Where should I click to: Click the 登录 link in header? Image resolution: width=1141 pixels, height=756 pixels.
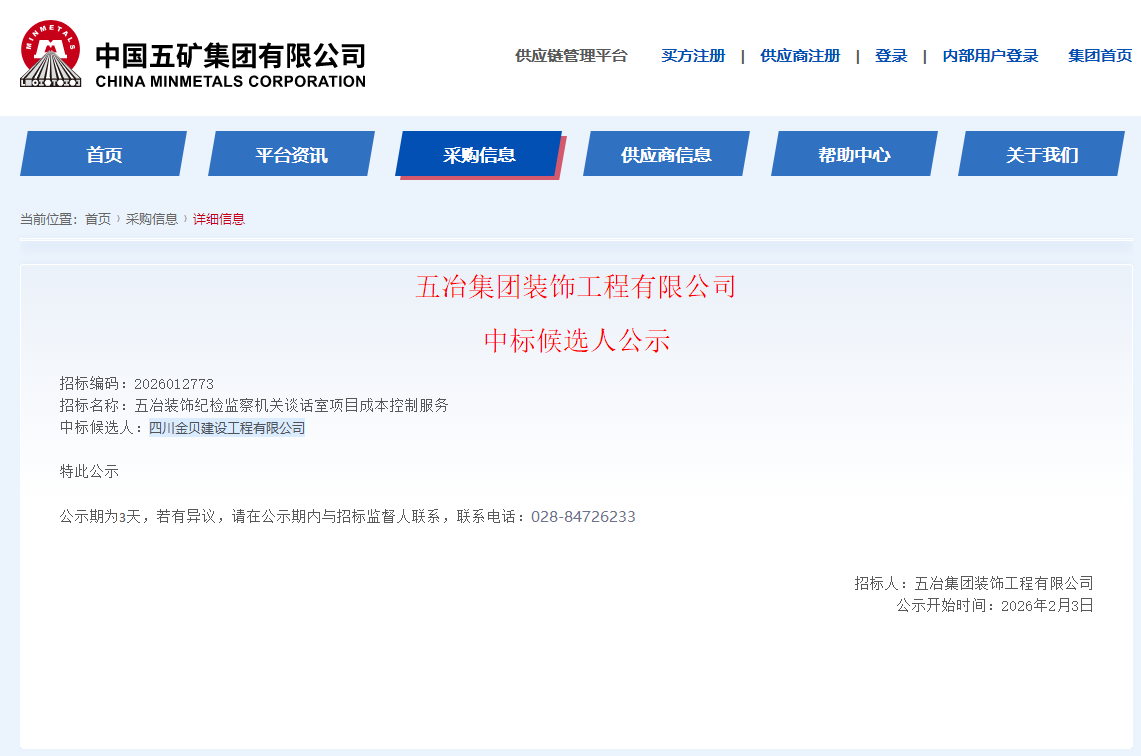pyautogui.click(x=891, y=56)
